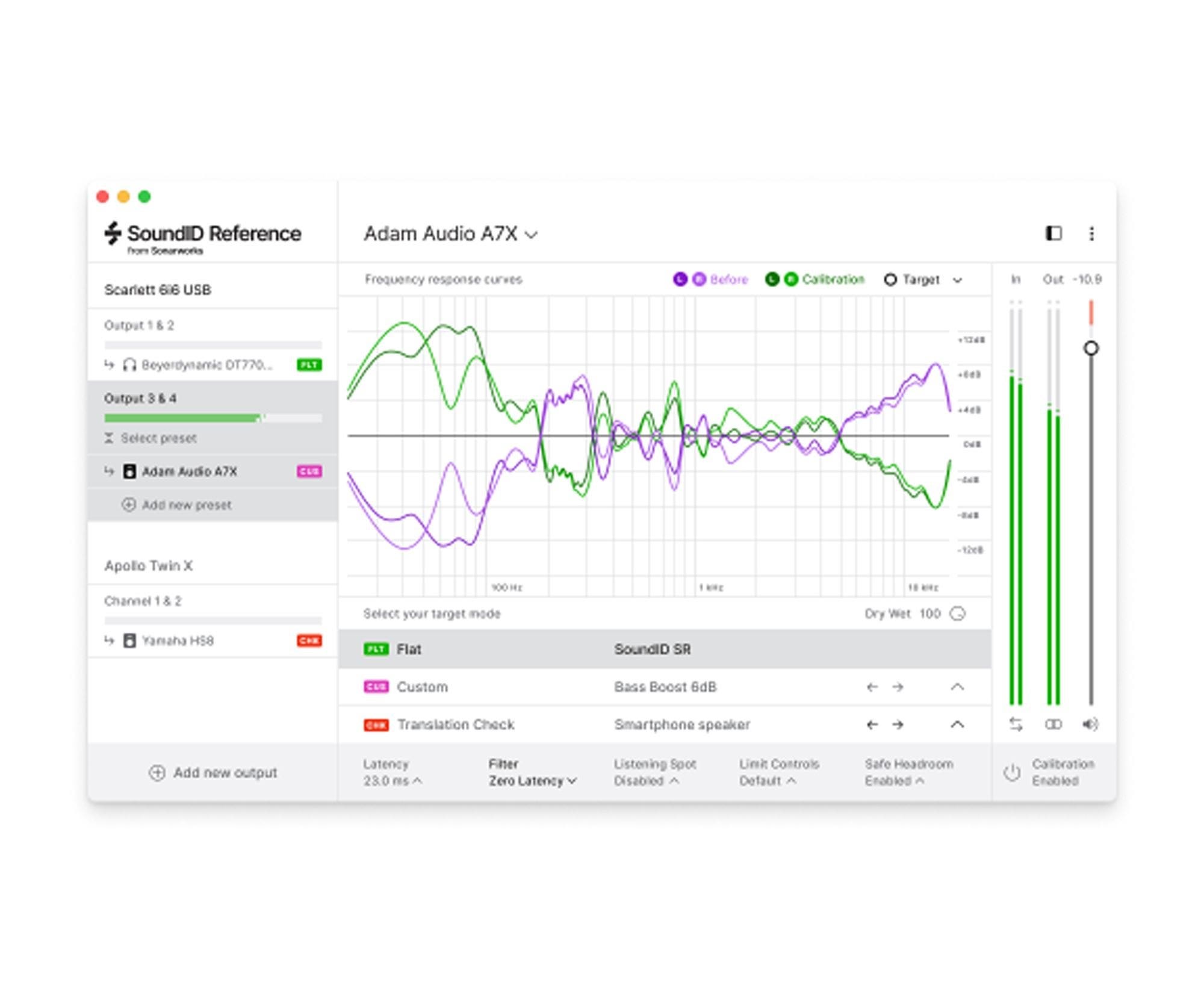Click the Dry Wet value 100
Image resolution: width=1204 pixels, height=1003 pixels.
[929, 613]
